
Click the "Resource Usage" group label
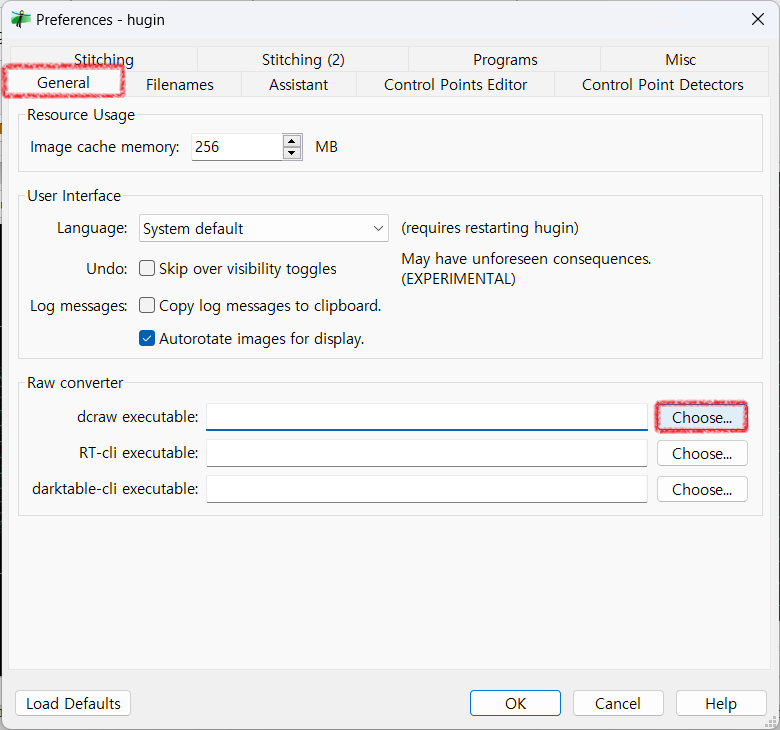click(x=81, y=115)
